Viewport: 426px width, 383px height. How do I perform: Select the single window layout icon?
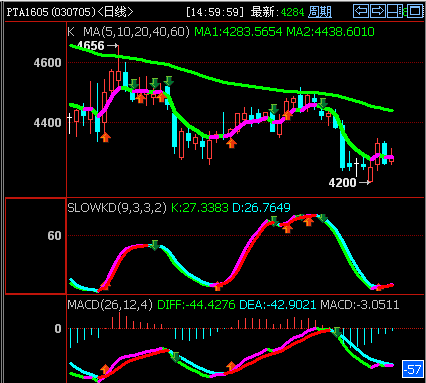[415, 11]
